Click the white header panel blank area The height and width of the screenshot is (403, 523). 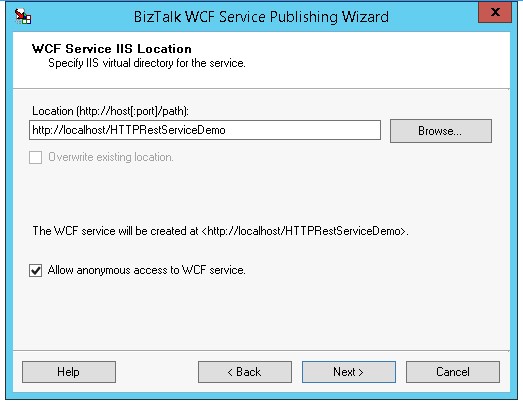pyautogui.click(x=367, y=60)
